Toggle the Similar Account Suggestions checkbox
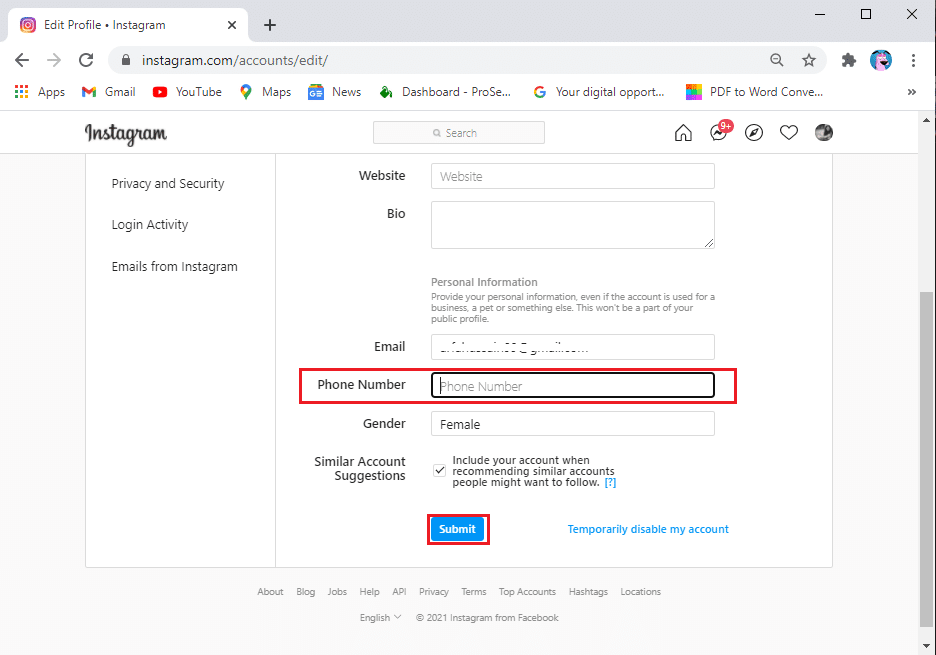Screen dimensions: 936x655 click(x=440, y=470)
